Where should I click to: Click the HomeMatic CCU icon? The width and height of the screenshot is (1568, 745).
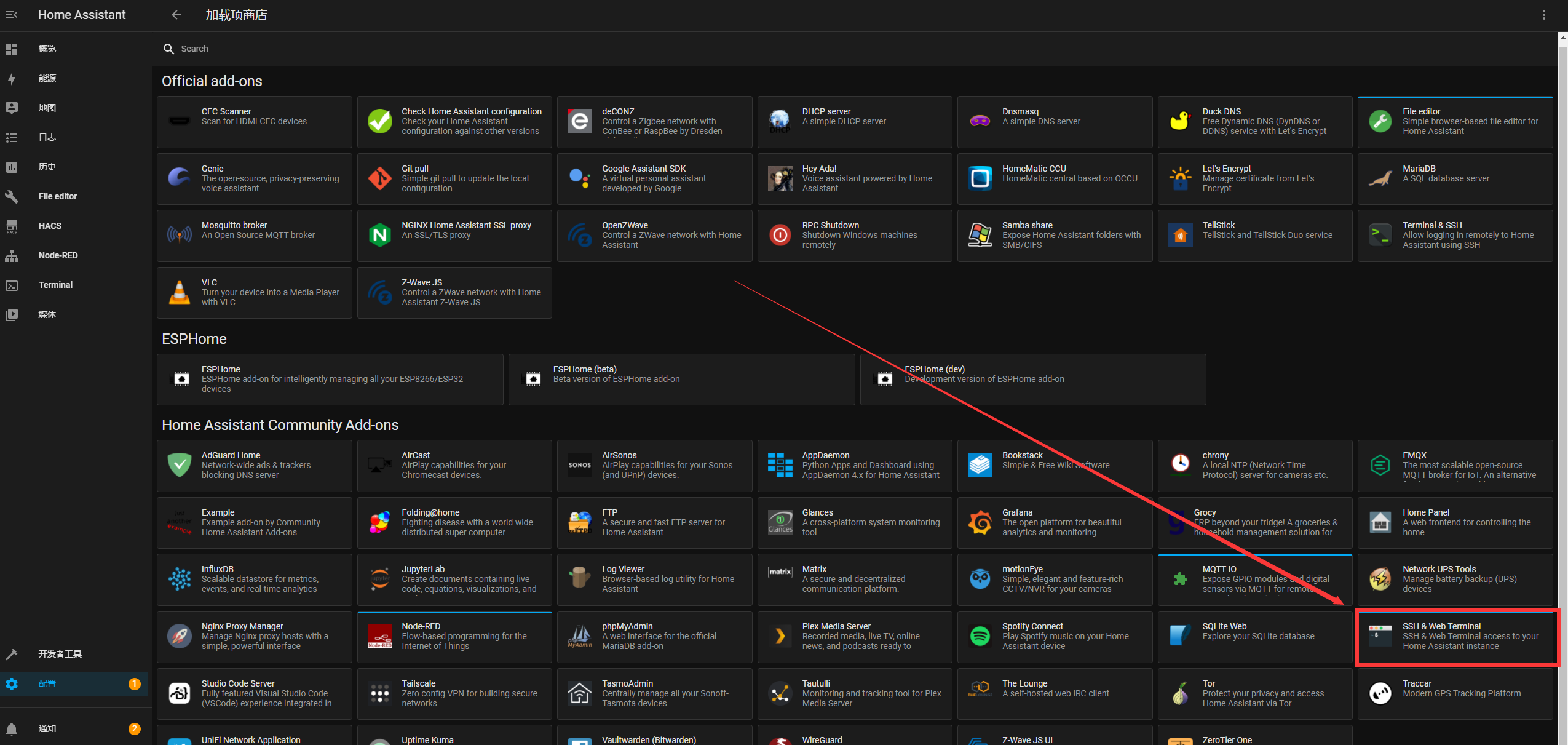(980, 178)
